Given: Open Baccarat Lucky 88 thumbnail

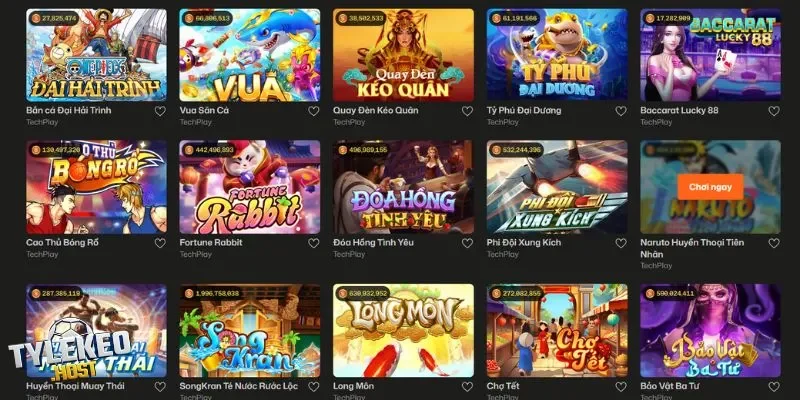Looking at the screenshot, I should click(711, 55).
